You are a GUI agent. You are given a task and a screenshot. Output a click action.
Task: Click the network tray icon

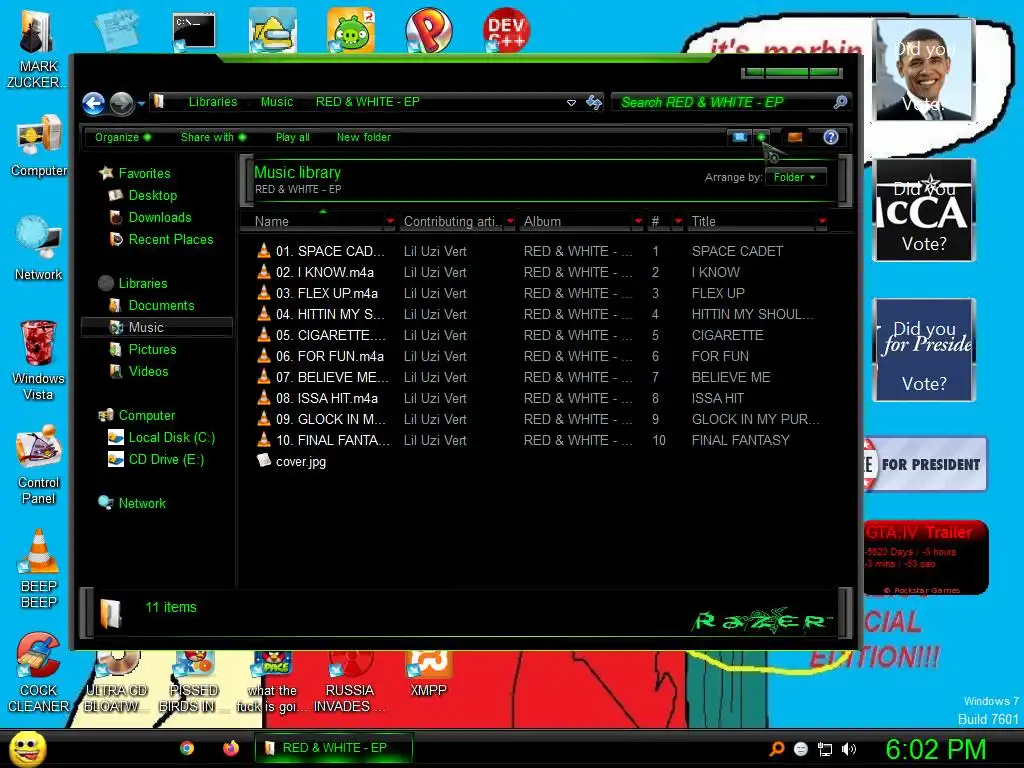pyautogui.click(x=825, y=749)
